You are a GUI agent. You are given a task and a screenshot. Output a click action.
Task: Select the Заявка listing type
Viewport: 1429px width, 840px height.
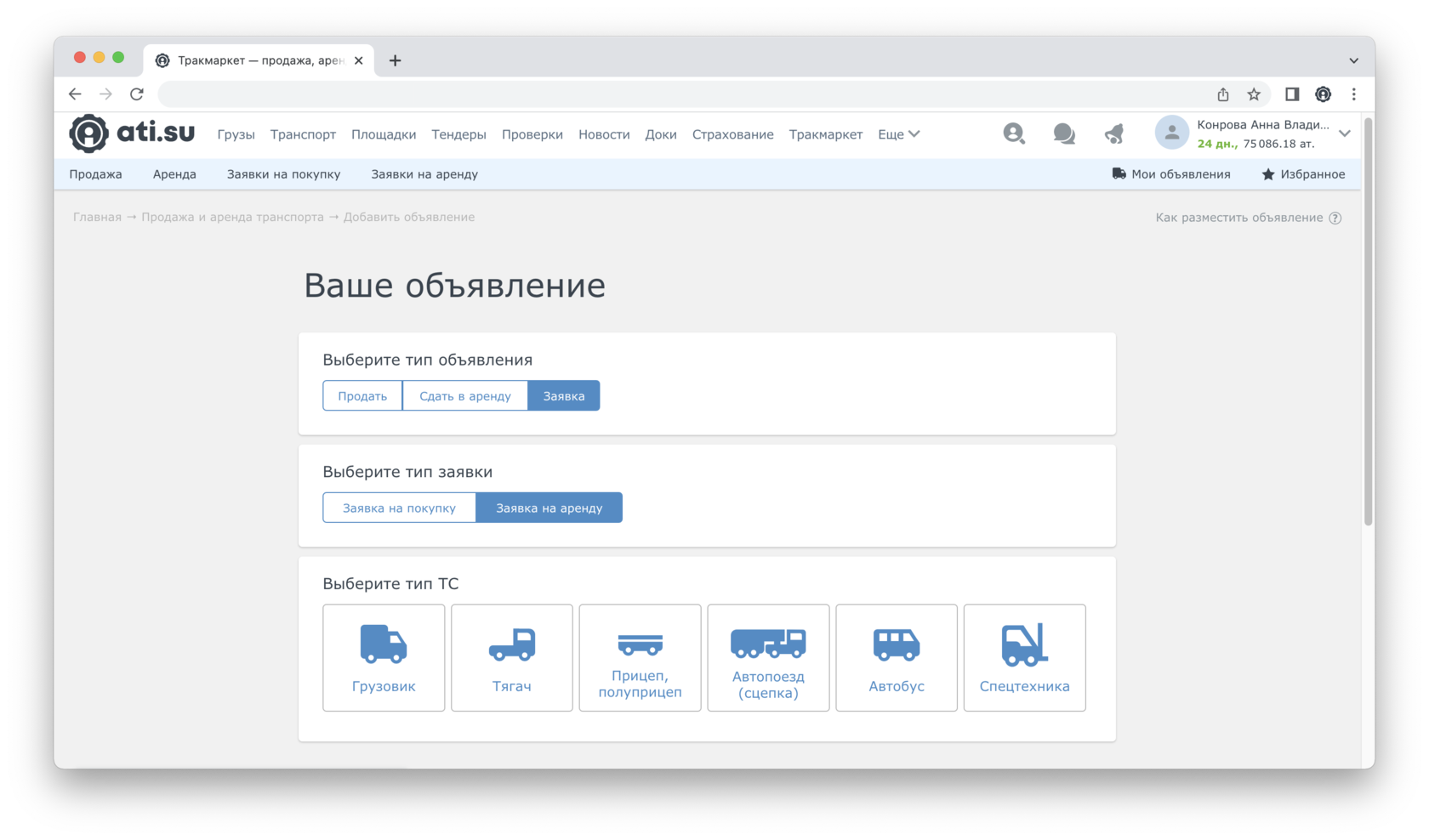[564, 395]
